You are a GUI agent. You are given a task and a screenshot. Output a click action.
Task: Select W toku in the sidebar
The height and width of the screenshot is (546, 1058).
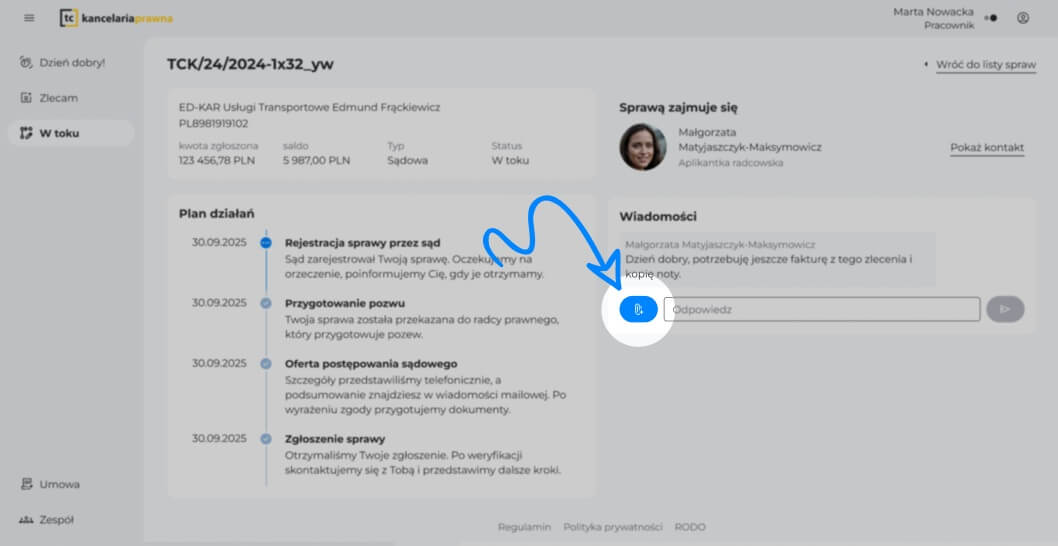(60, 133)
